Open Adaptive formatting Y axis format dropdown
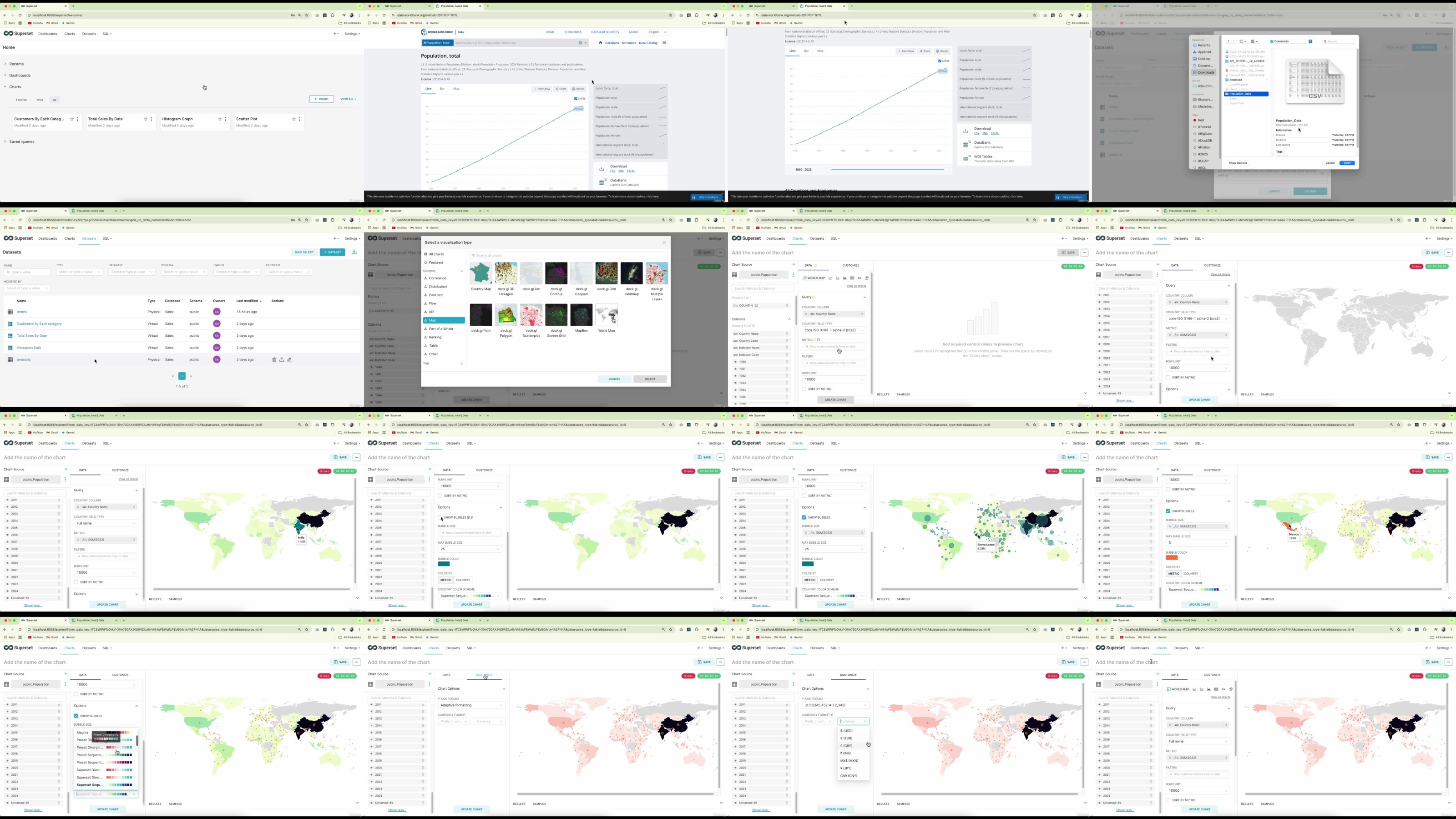 click(471, 705)
